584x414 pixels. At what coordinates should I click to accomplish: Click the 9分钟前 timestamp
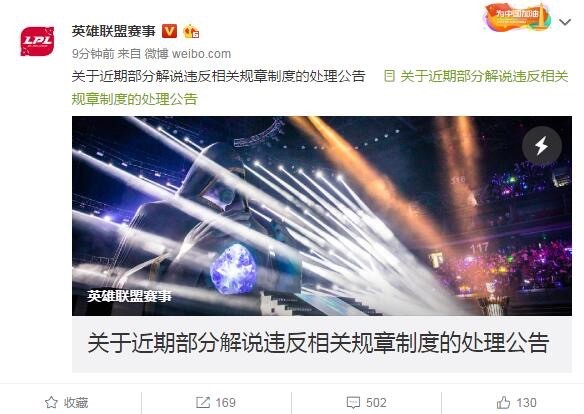[x=93, y=54]
